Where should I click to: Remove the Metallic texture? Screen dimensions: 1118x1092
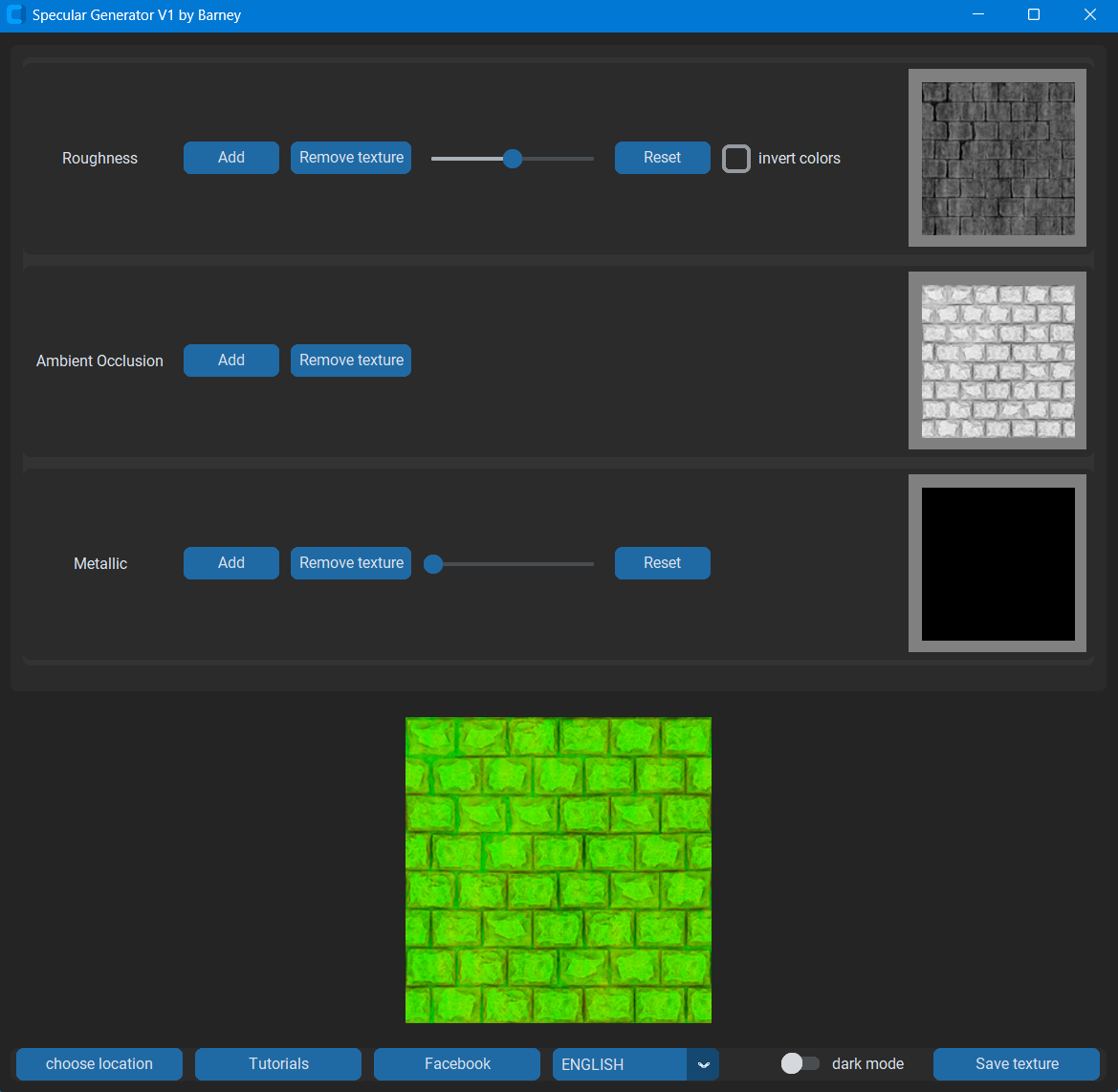[x=351, y=563]
